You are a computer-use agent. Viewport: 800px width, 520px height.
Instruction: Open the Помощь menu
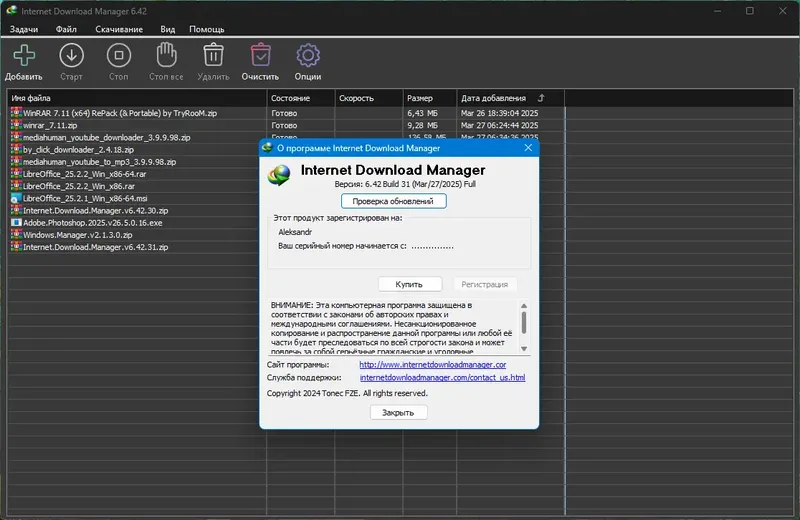207,29
